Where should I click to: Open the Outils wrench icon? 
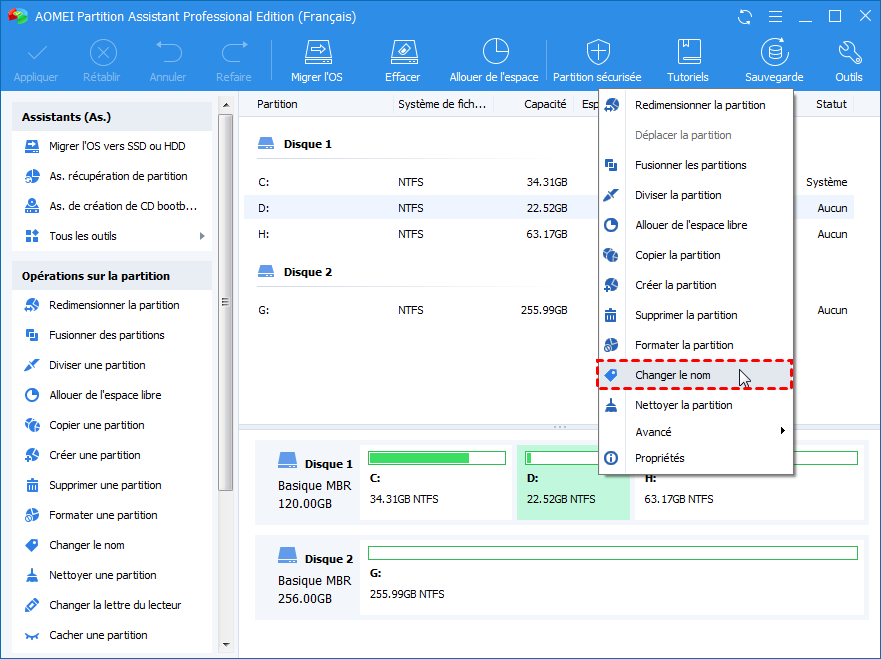pyautogui.click(x=848, y=60)
